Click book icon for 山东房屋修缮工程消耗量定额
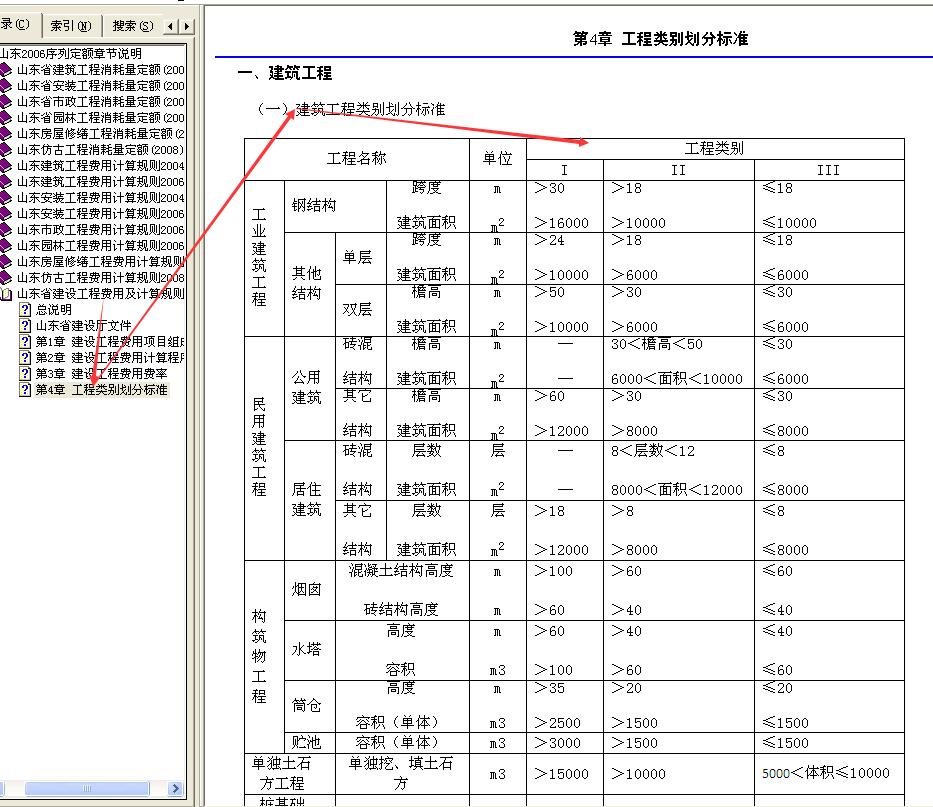 (x=6, y=134)
